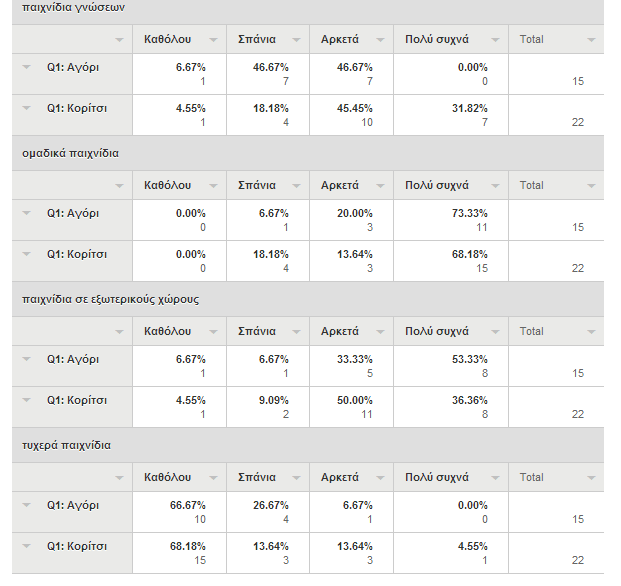Click arrow beside Q1: Κορίτσι in παιχνίδια γνώσεων
621x586 pixels.
[x=27, y=108]
